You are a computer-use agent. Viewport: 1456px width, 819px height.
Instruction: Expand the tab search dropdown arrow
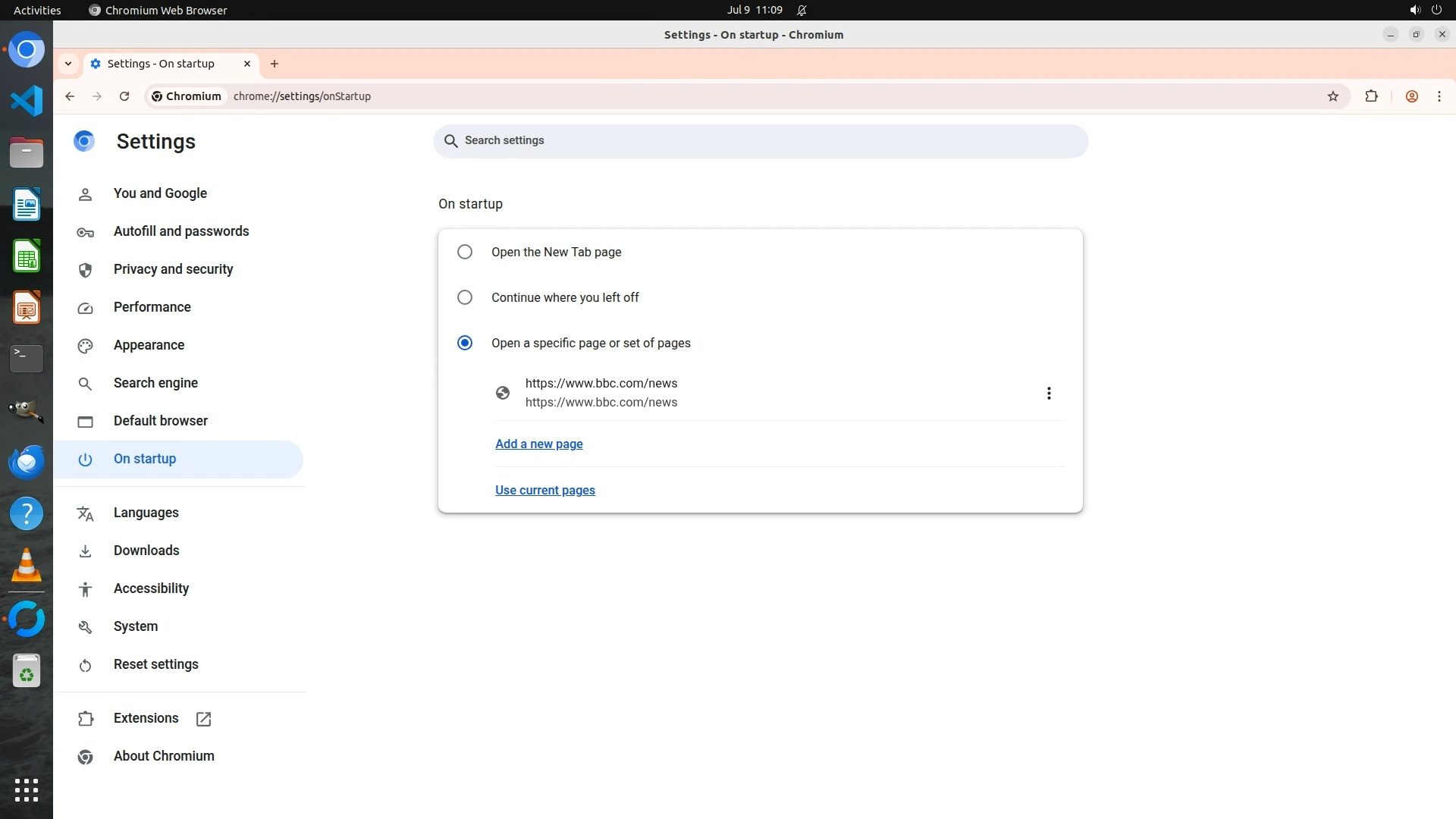pos(68,64)
